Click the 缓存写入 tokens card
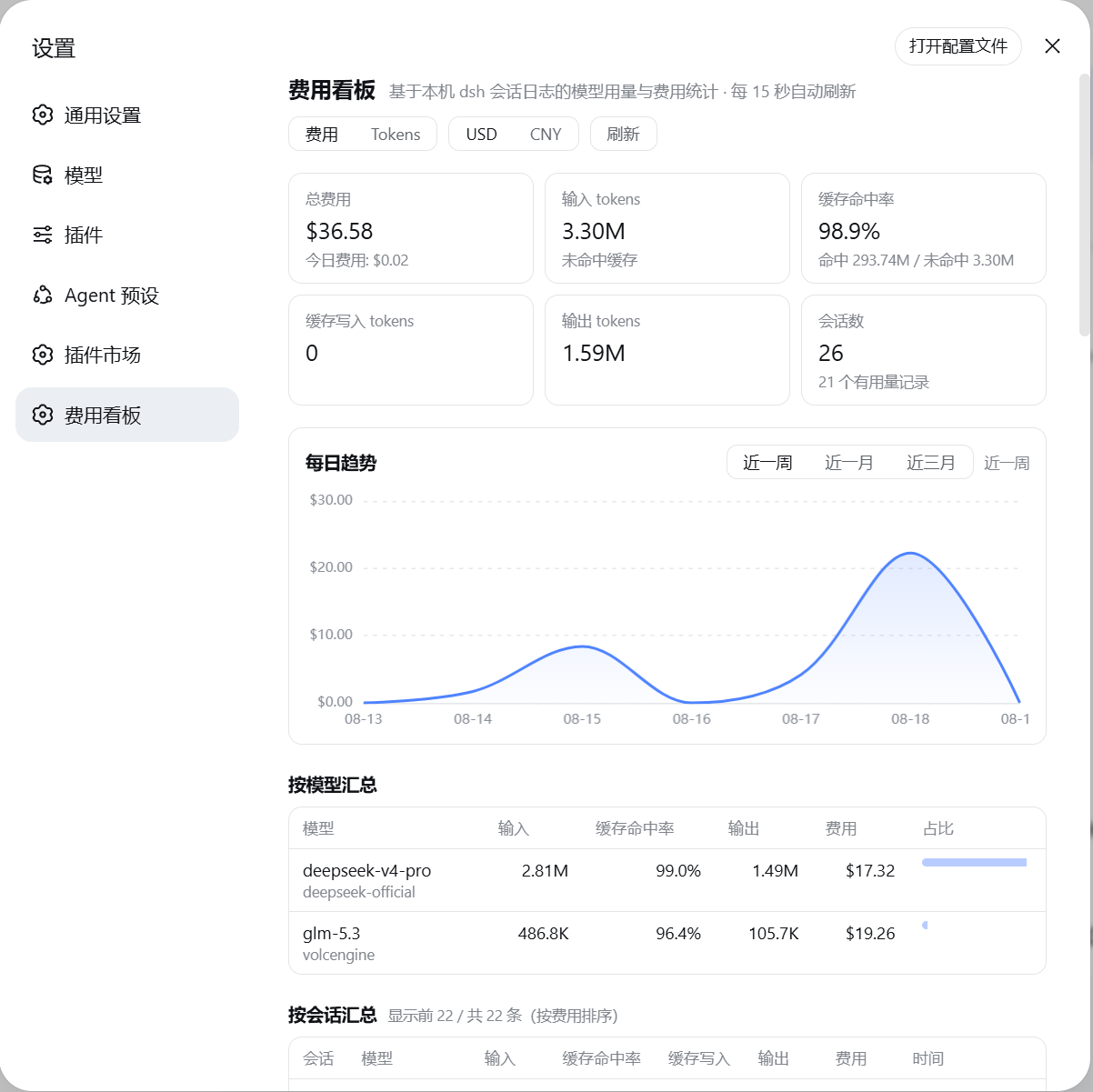This screenshot has height=1092, width=1093. [x=411, y=350]
